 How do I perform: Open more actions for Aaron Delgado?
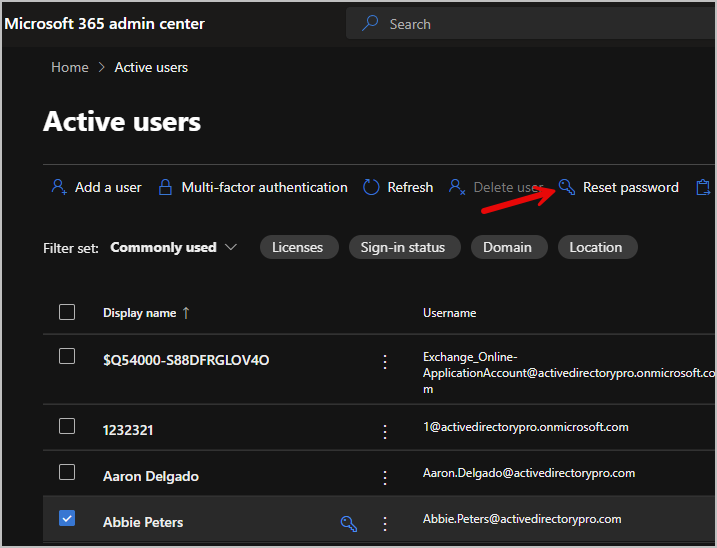pyautogui.click(x=385, y=477)
